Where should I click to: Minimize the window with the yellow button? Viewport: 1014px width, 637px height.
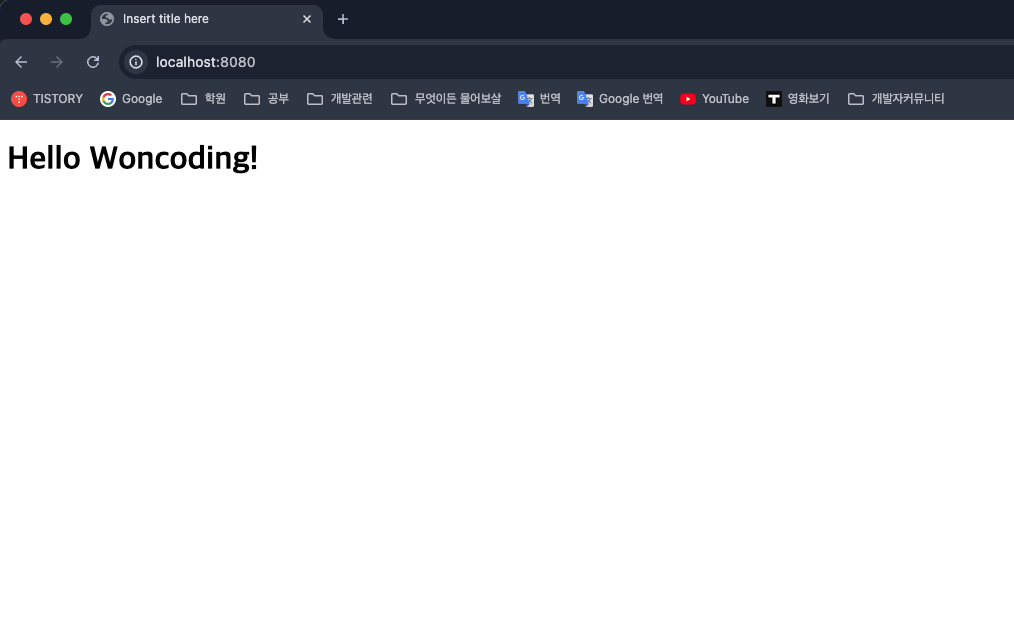pyautogui.click(x=46, y=19)
